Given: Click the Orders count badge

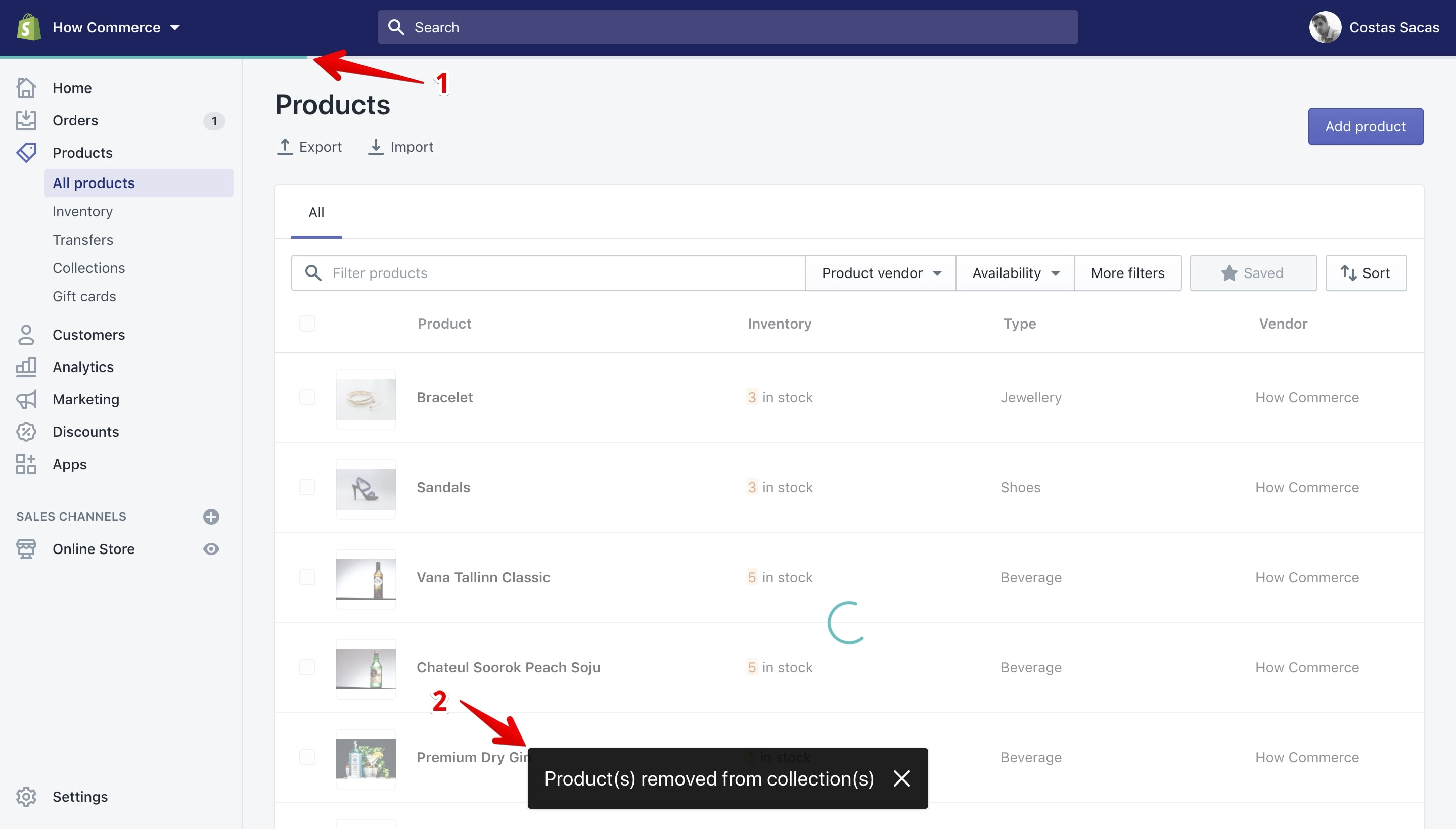Looking at the screenshot, I should tap(214, 121).
